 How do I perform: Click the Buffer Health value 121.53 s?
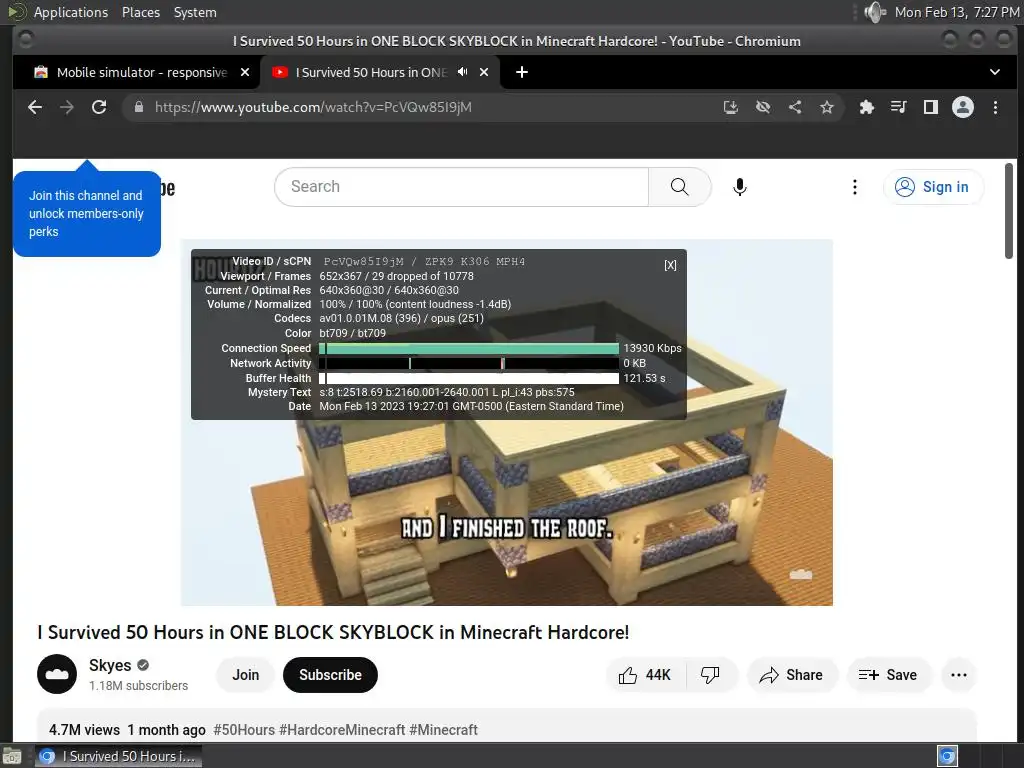tap(644, 378)
